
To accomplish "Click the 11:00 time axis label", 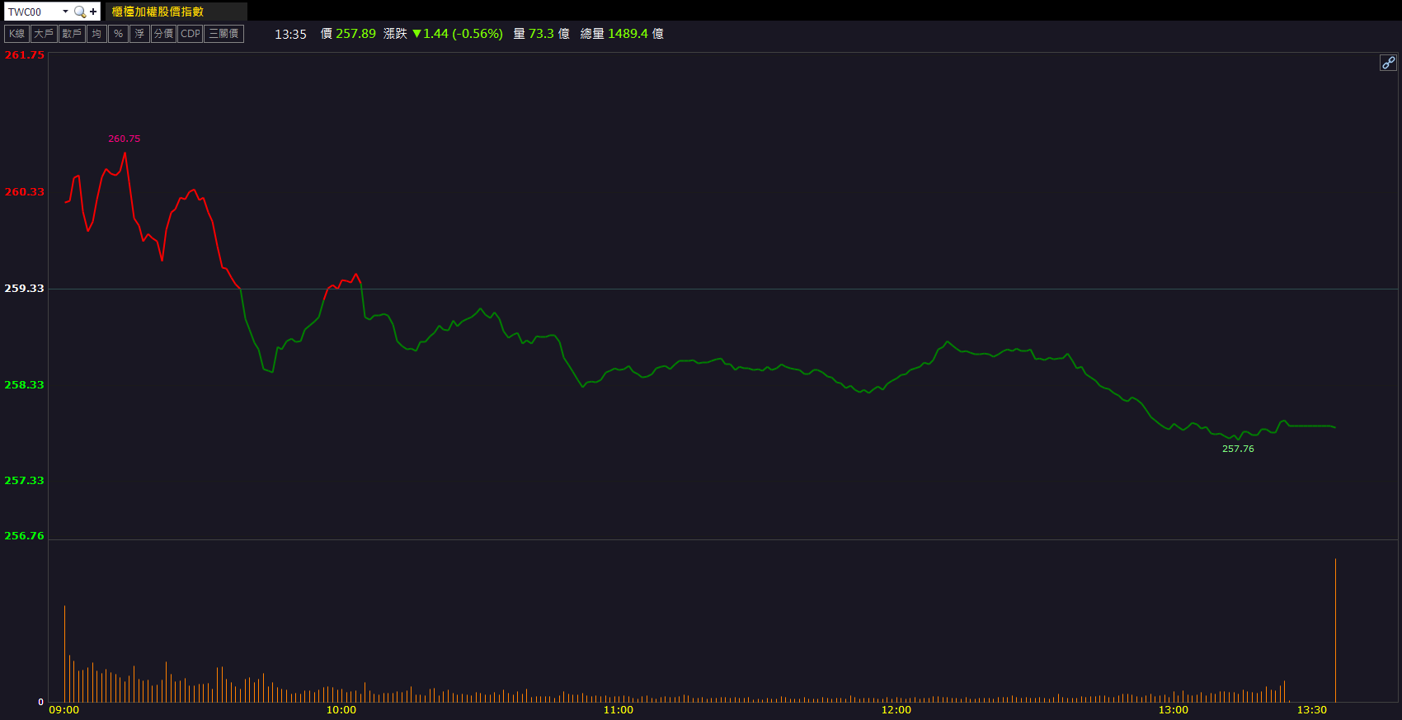I will (619, 710).
